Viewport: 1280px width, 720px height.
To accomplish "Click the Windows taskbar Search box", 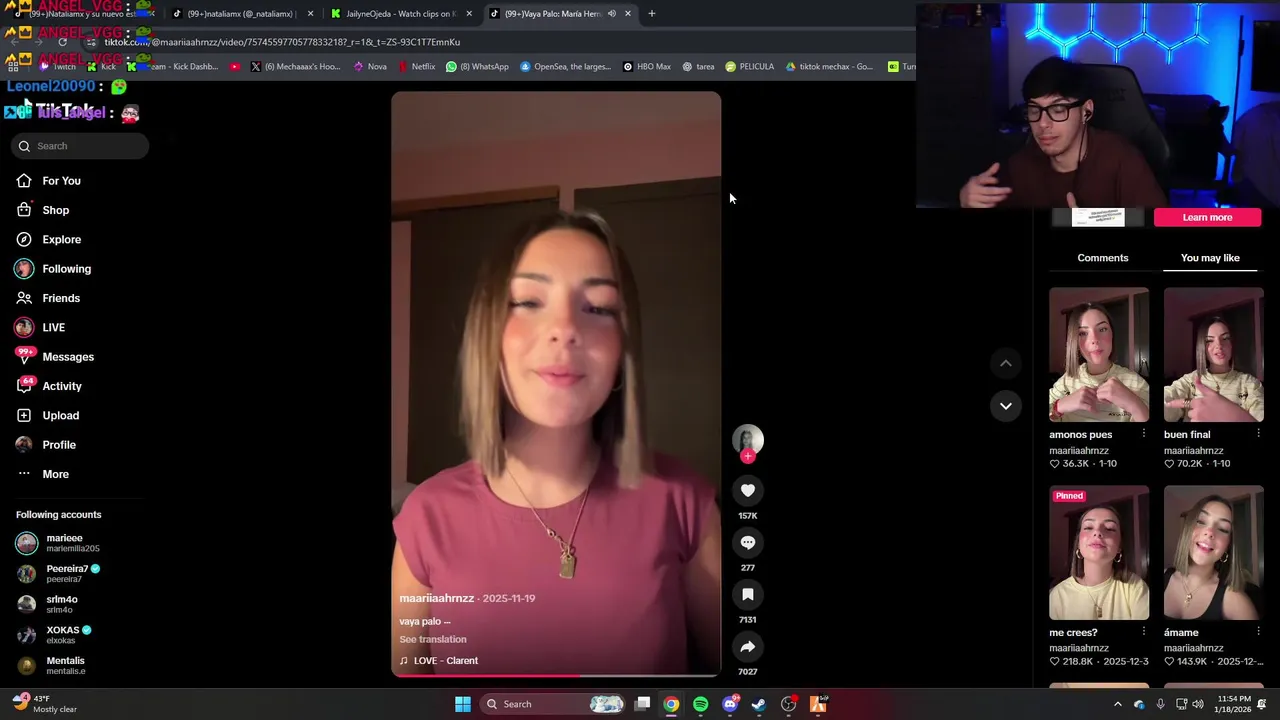I will (554, 704).
